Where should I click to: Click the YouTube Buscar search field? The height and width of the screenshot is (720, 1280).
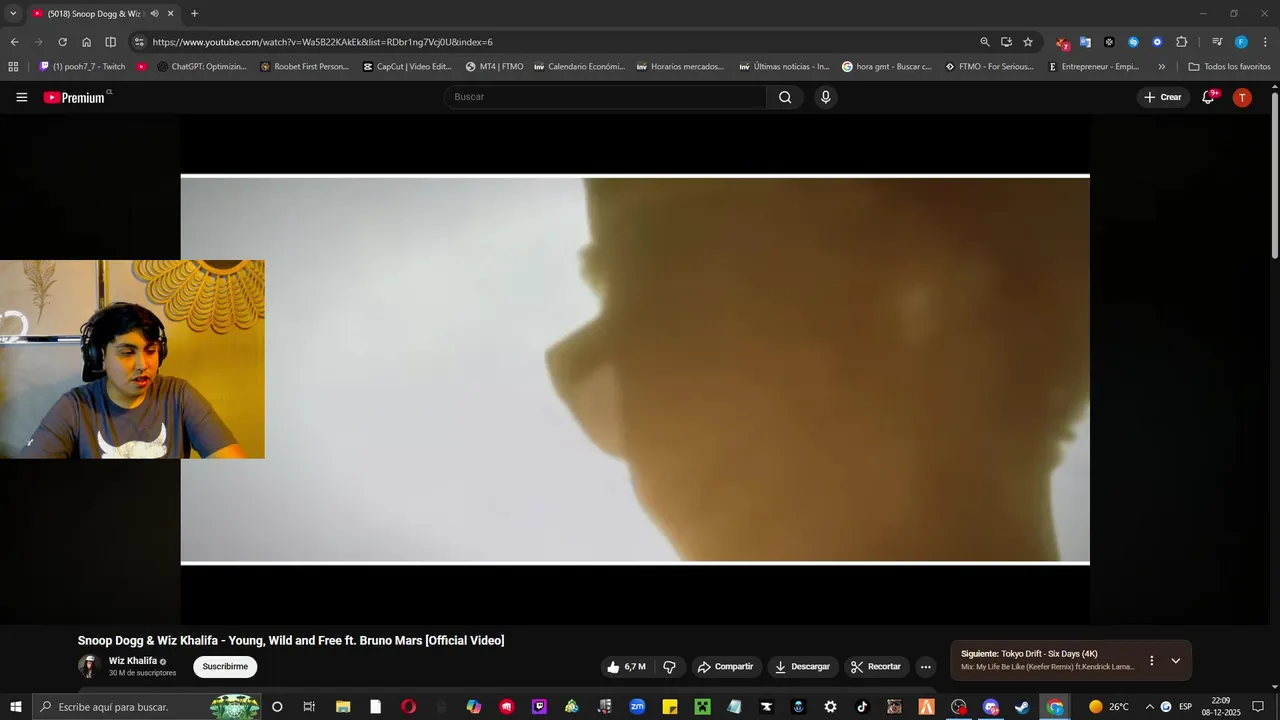click(x=605, y=97)
